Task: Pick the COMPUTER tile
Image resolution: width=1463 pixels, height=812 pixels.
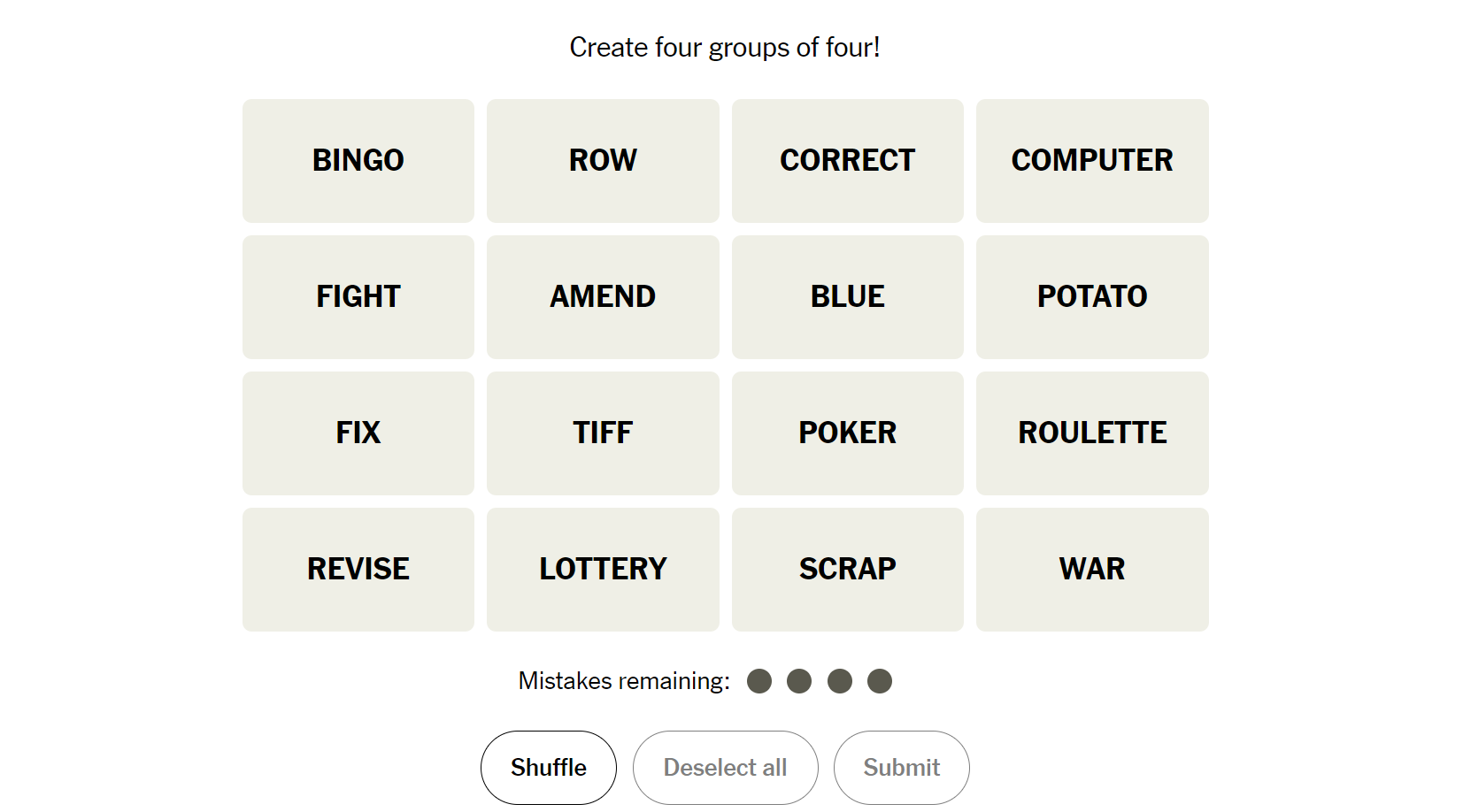Action: [1092, 161]
